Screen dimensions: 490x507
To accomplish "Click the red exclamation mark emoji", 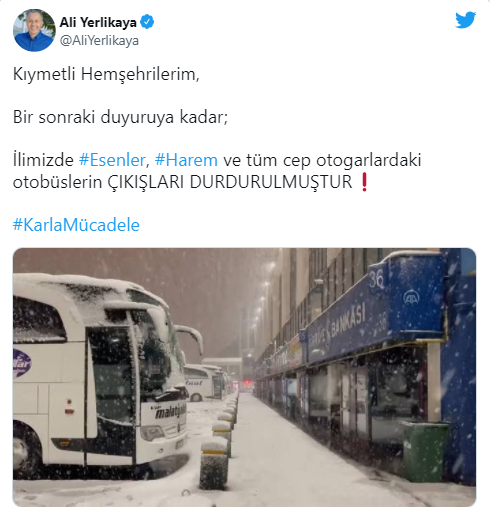I will [364, 182].
